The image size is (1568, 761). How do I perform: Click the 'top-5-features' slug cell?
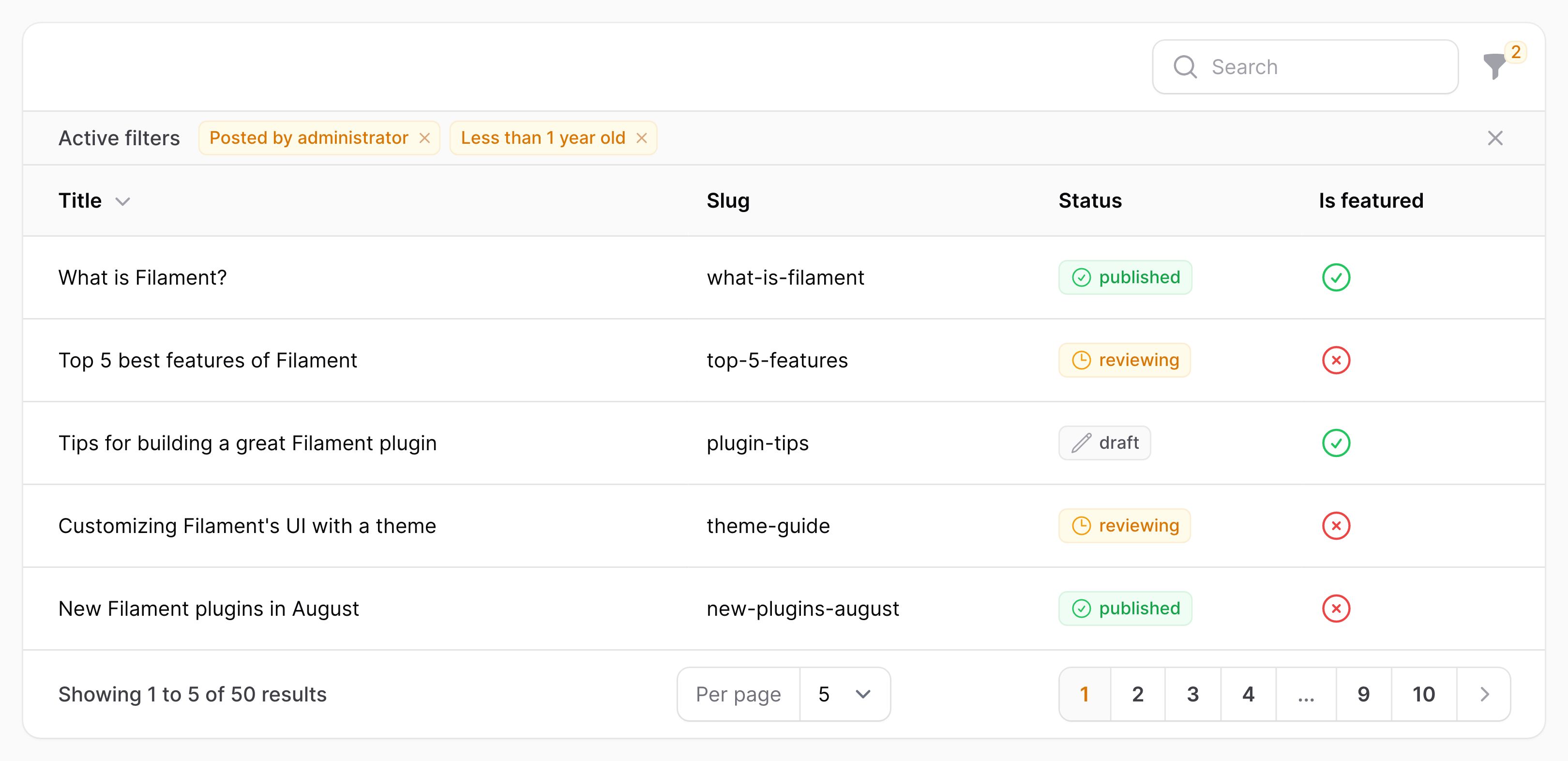pyautogui.click(x=777, y=360)
